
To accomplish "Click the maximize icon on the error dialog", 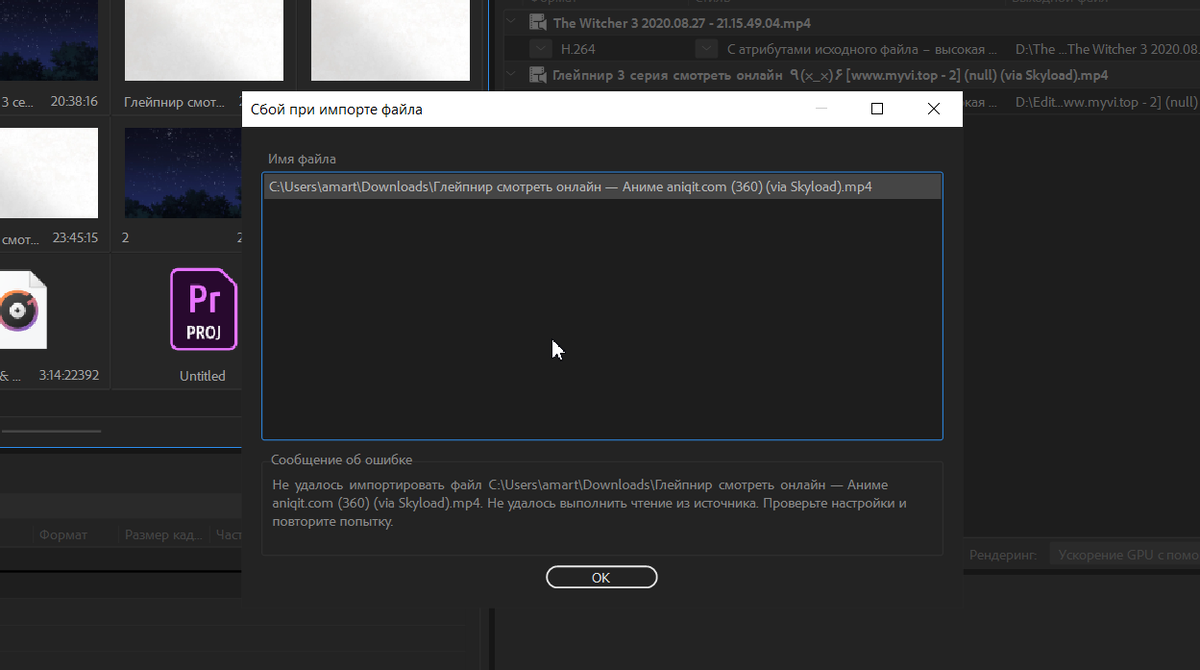I will 877,108.
